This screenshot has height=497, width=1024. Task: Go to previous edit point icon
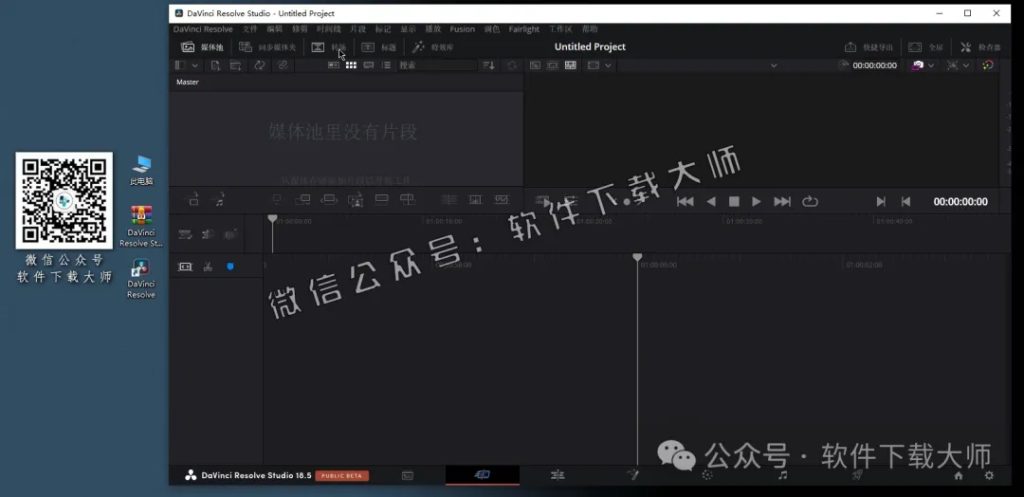[x=905, y=202]
